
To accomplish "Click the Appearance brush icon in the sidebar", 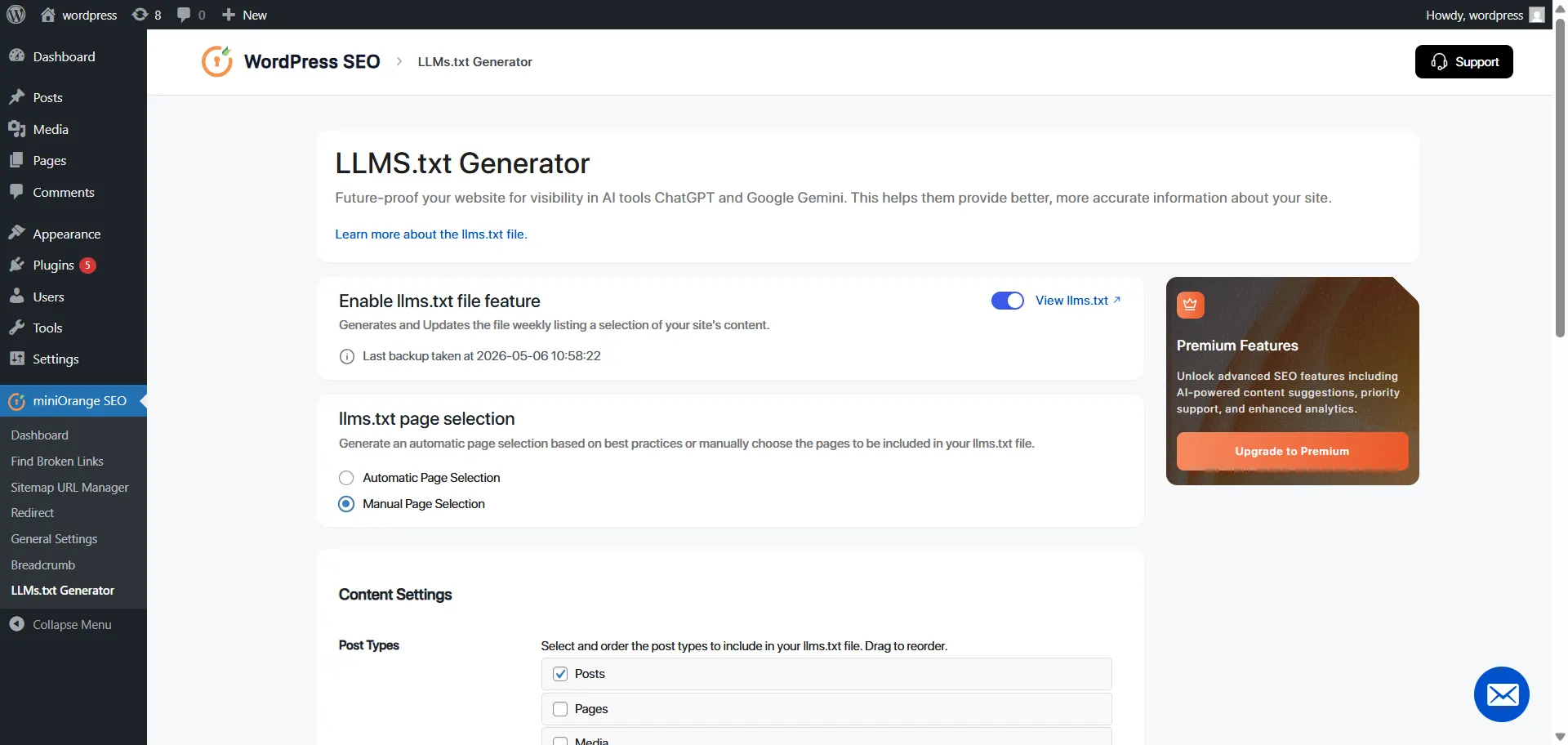I will (17, 233).
